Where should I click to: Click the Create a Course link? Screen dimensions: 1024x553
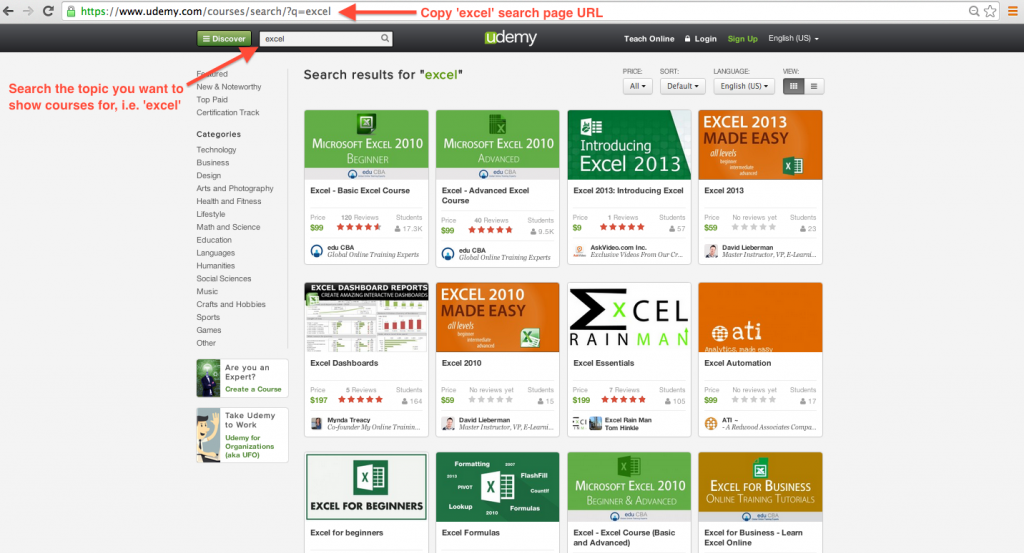(x=253, y=389)
